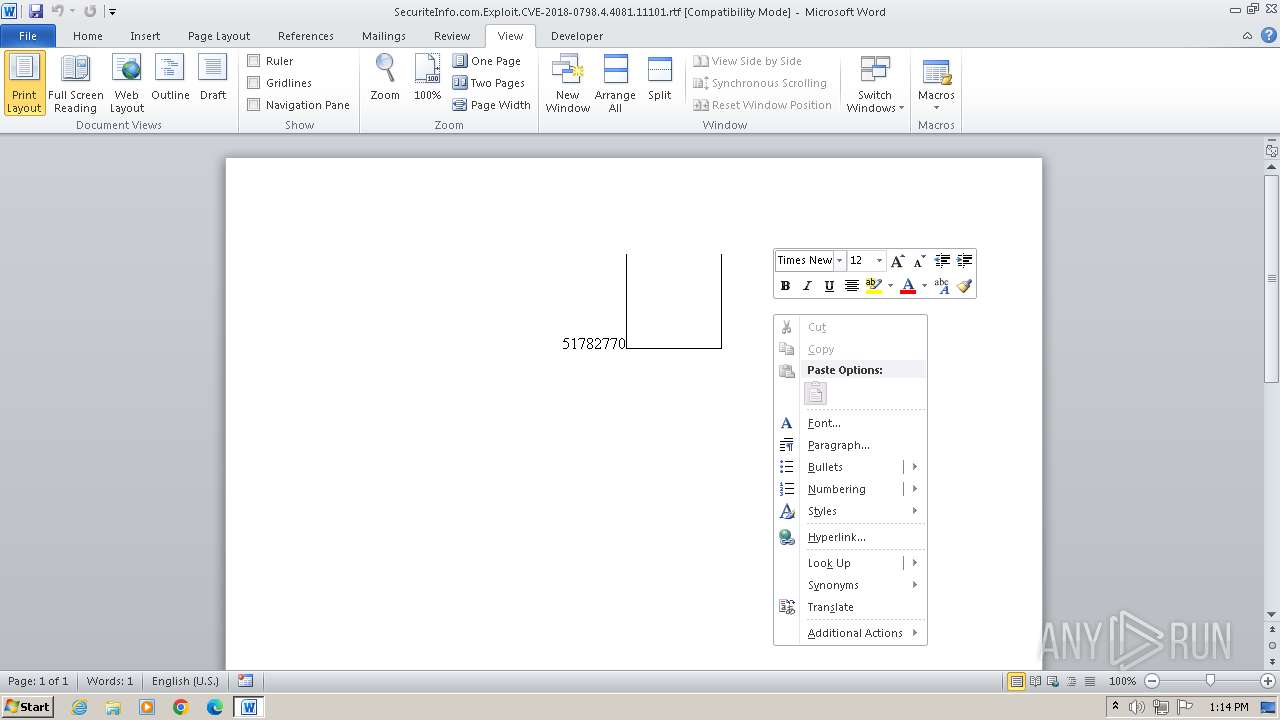Click macro recording icon in status bar
Screen dimensions: 1280x720
pos(246,681)
